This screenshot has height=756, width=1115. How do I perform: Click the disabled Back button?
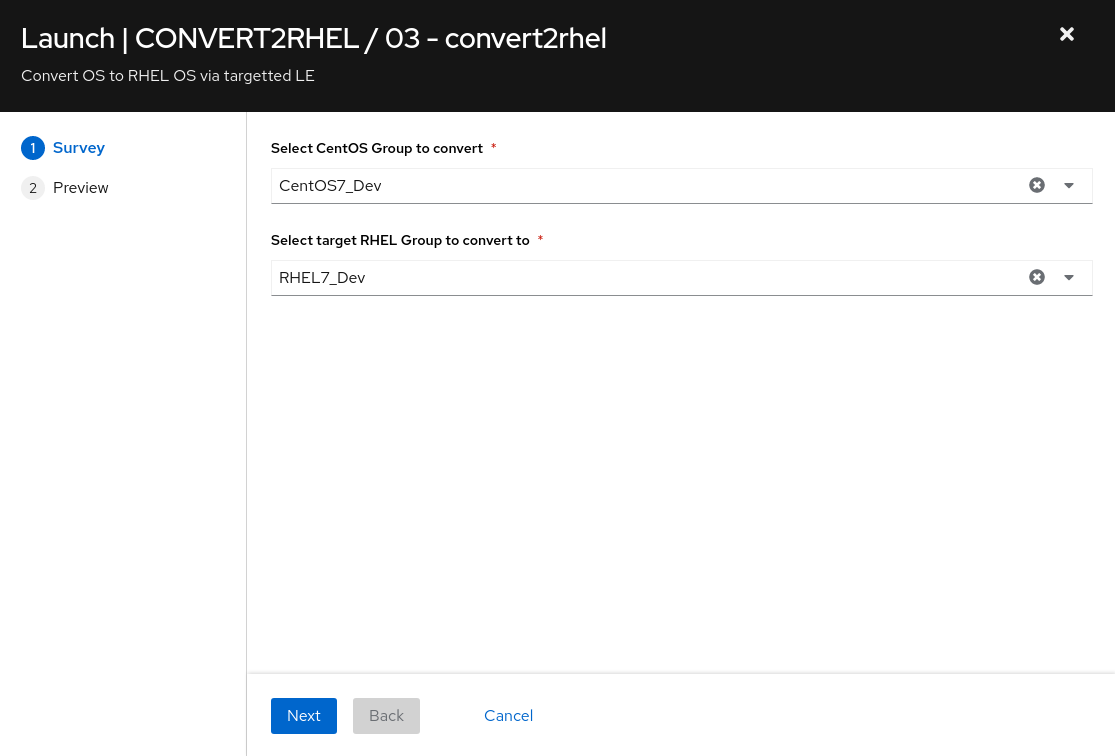(x=386, y=715)
